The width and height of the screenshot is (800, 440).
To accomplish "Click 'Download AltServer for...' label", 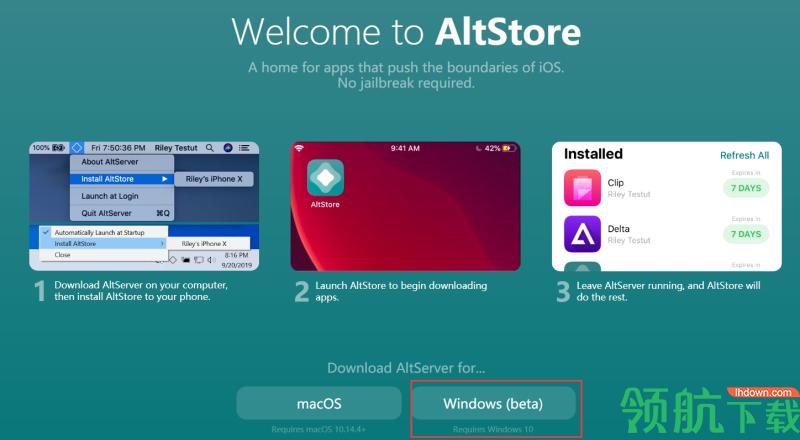I will pos(406,368).
